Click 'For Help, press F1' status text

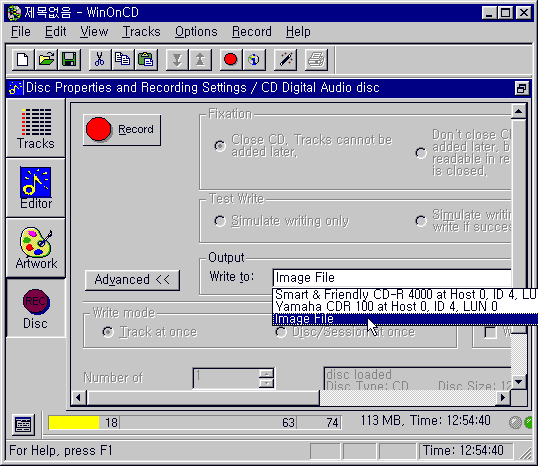point(61,451)
